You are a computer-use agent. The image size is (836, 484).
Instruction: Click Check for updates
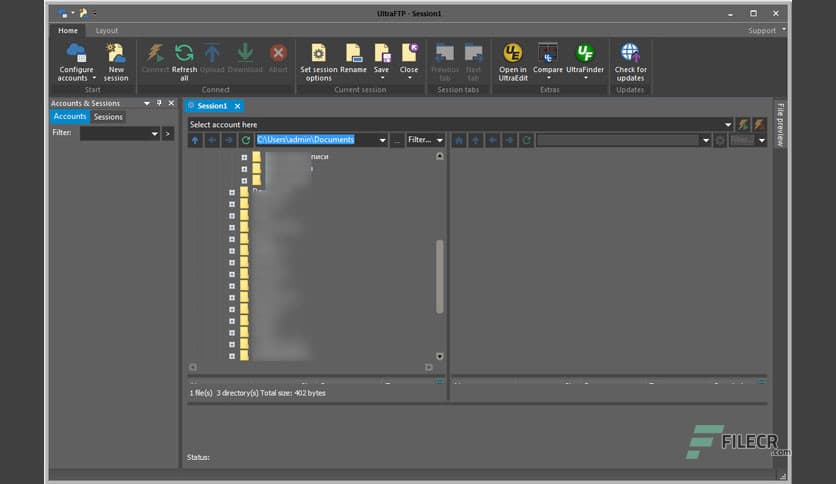[x=630, y=61]
